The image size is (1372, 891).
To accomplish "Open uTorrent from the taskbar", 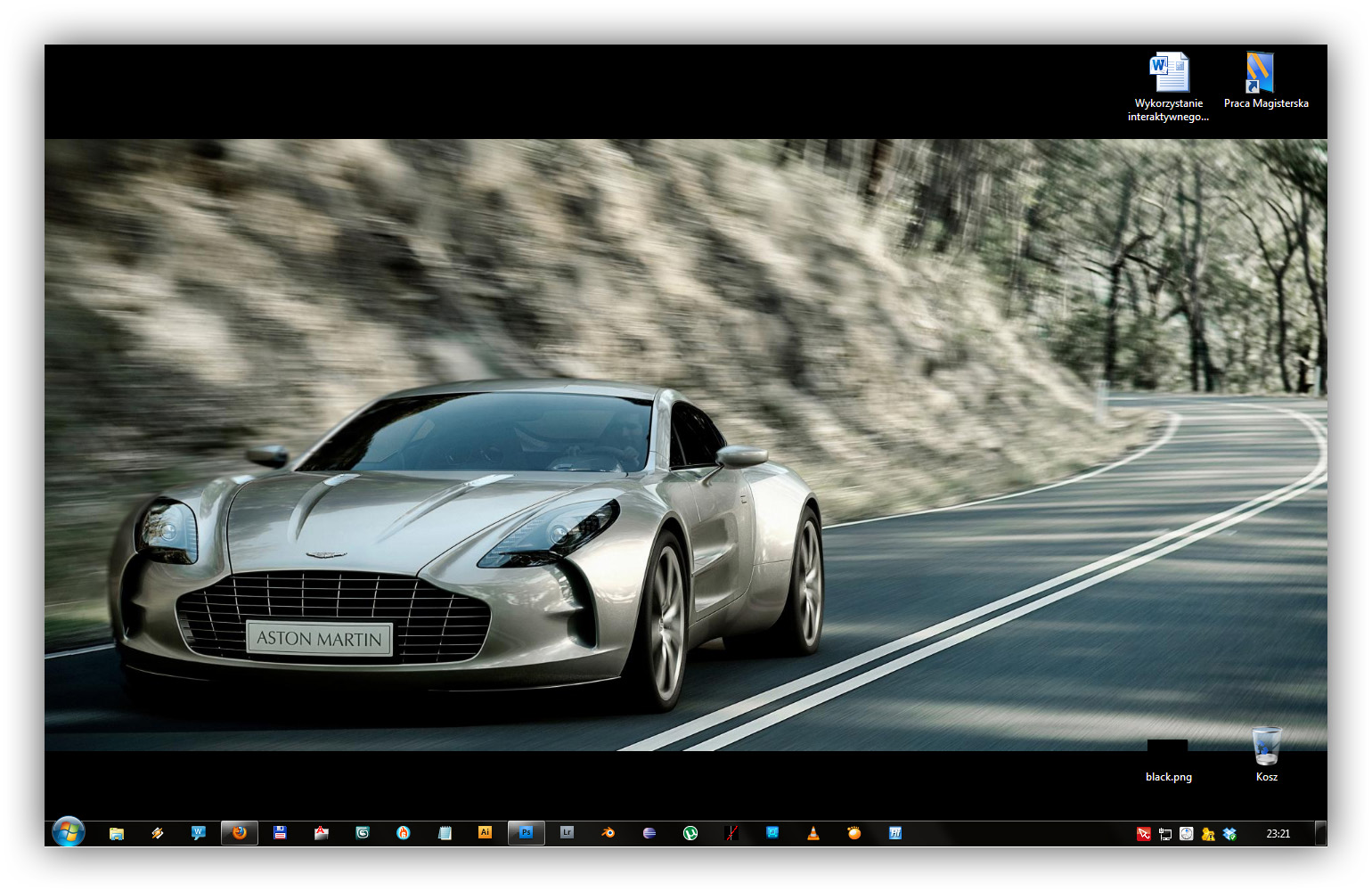I will [690, 833].
